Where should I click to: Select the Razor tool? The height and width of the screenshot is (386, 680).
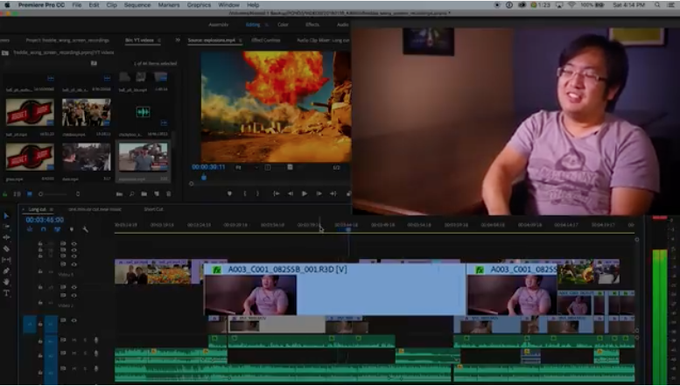[x=6, y=249]
